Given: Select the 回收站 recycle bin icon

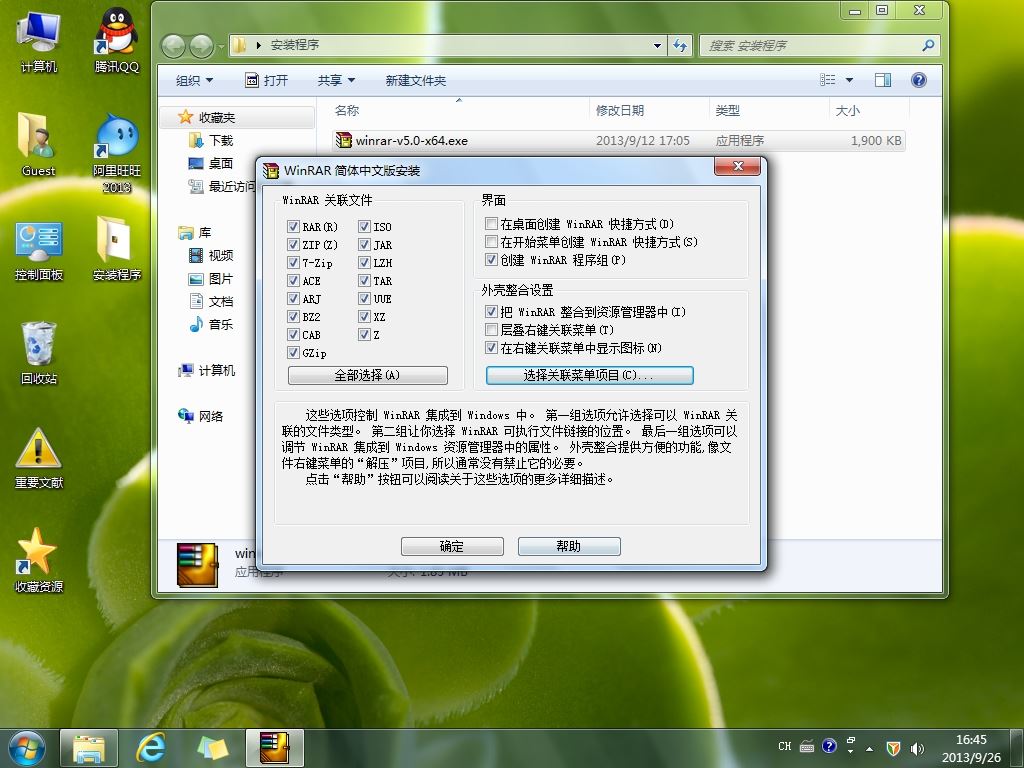Looking at the screenshot, I should (39, 353).
